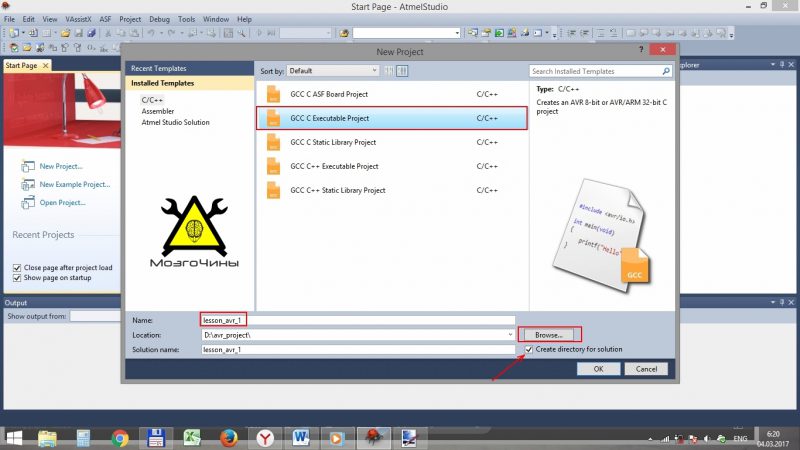Click the New Project toolbar icon
This screenshot has width=800, height=450.
14,33
